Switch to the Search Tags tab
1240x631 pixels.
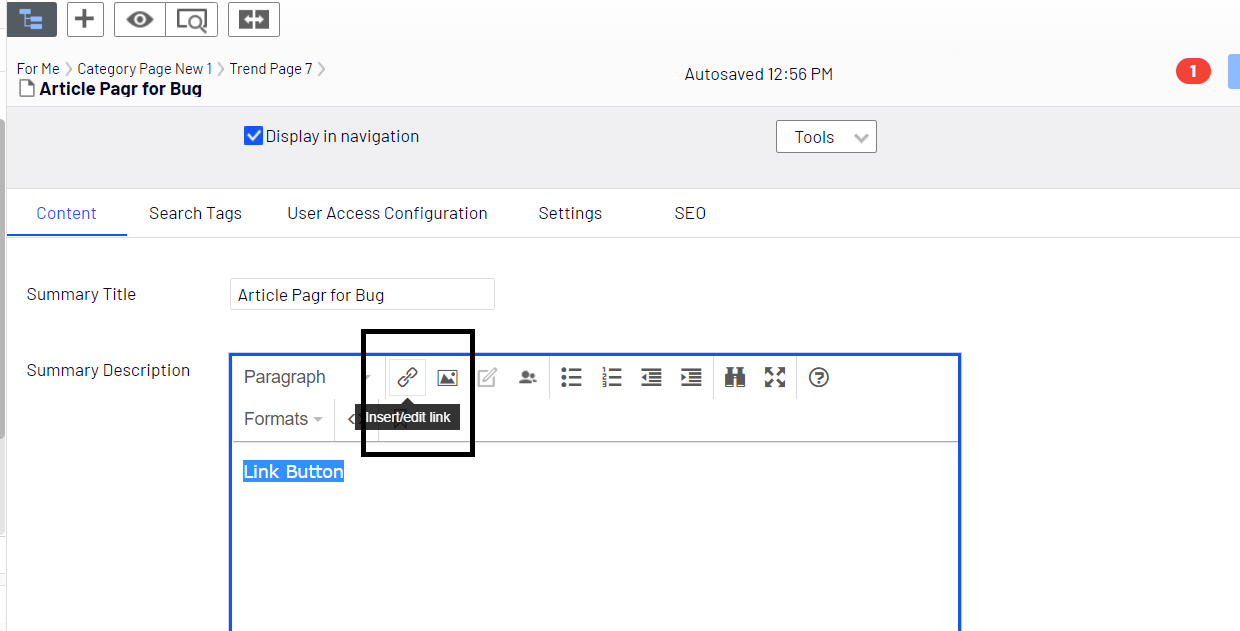195,213
